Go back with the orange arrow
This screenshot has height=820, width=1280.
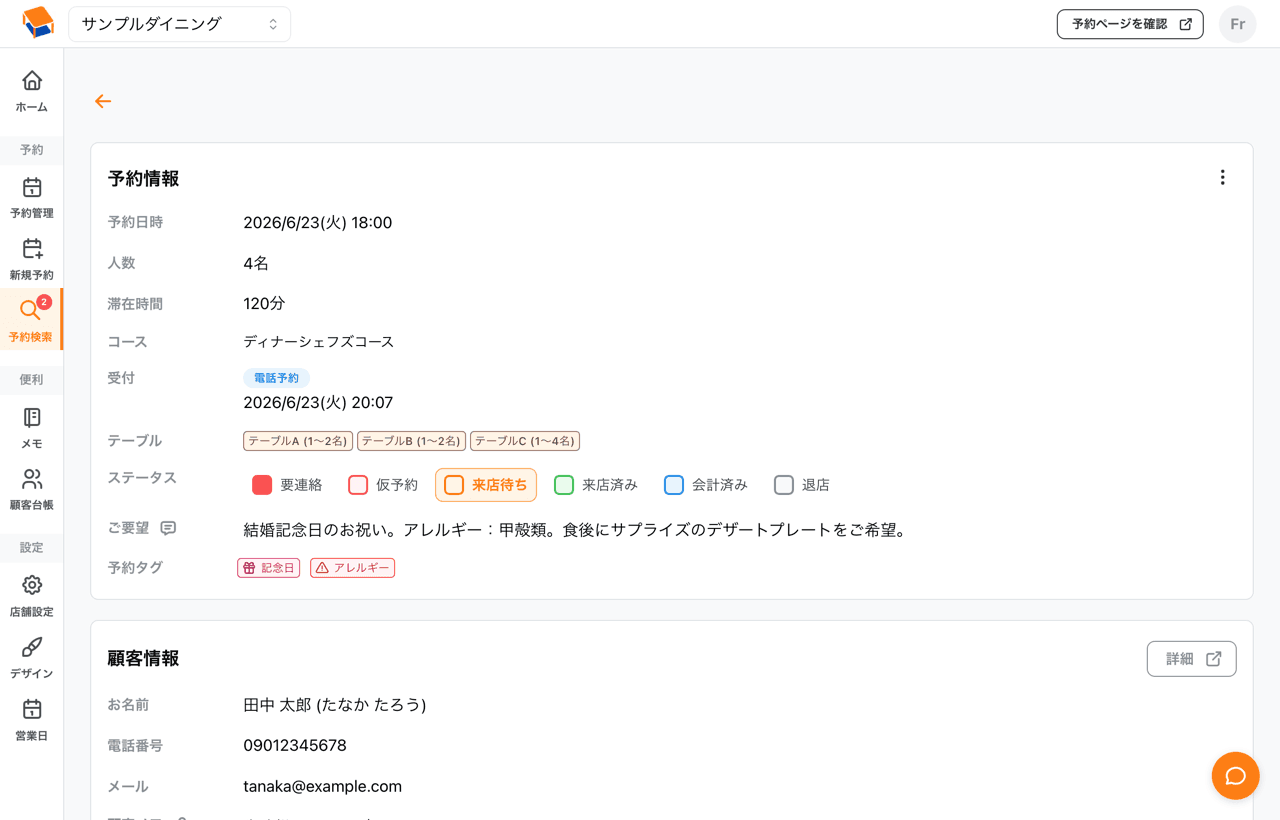coord(103,101)
